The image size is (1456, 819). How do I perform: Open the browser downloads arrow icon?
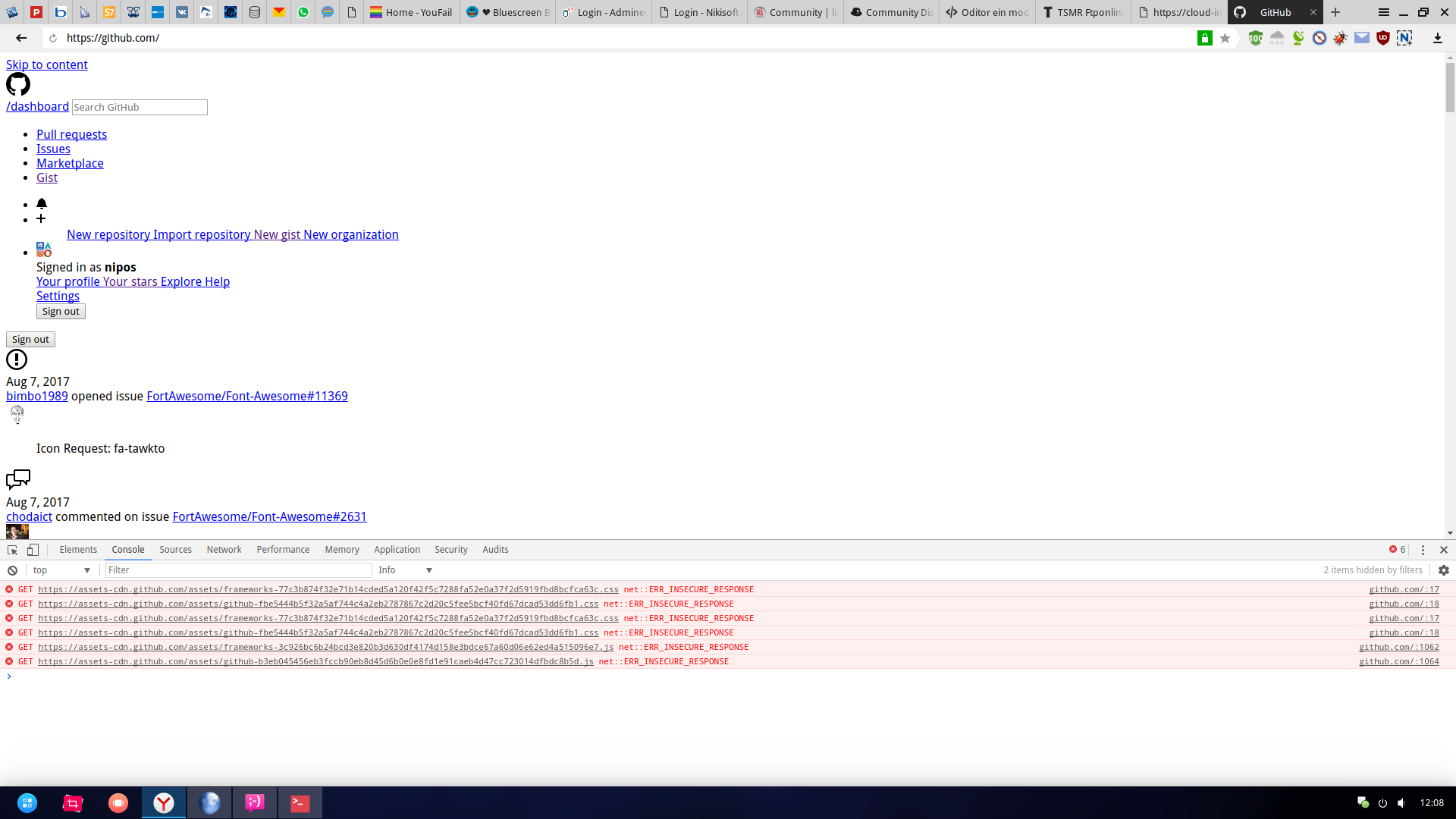1437,38
